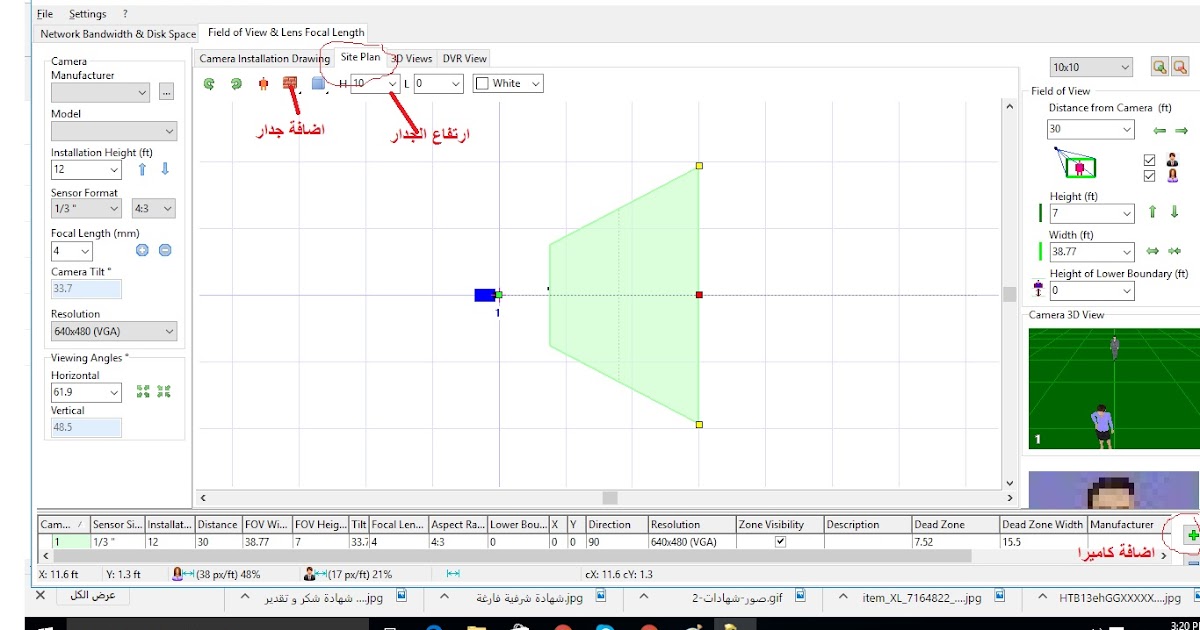This screenshot has height=630, width=1200.
Task: Decrease distance from camera with left arrow
Action: [x=1159, y=130]
